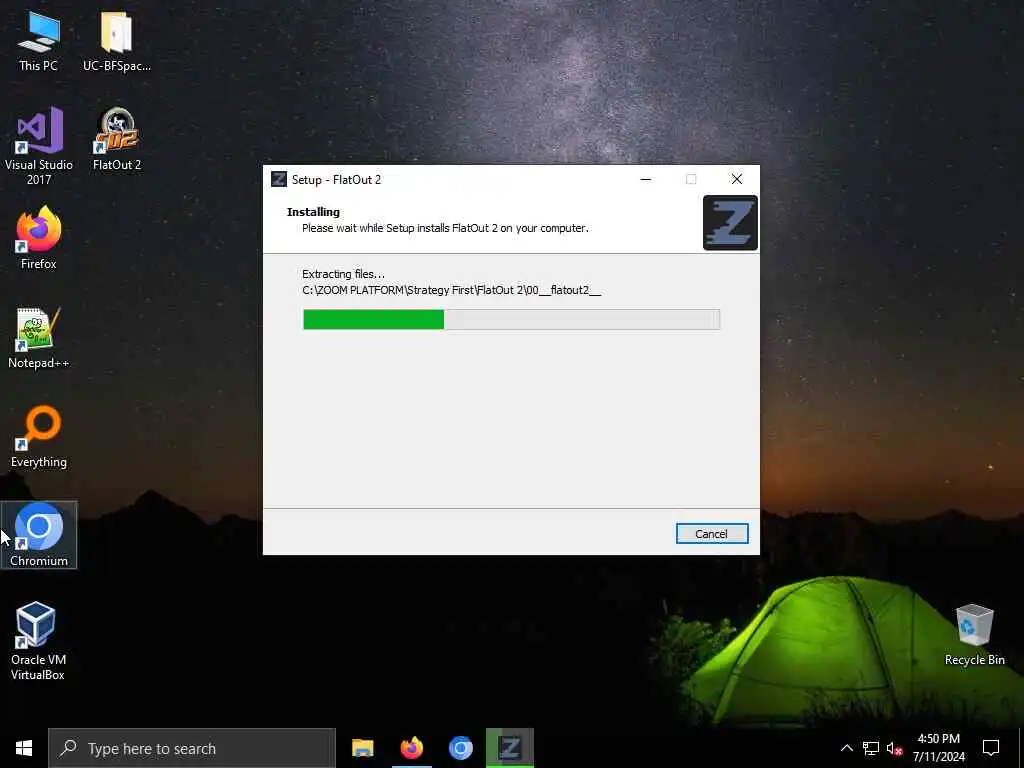1024x768 pixels.
Task: Select the Everything search desktop shortcut
Action: pos(39,437)
